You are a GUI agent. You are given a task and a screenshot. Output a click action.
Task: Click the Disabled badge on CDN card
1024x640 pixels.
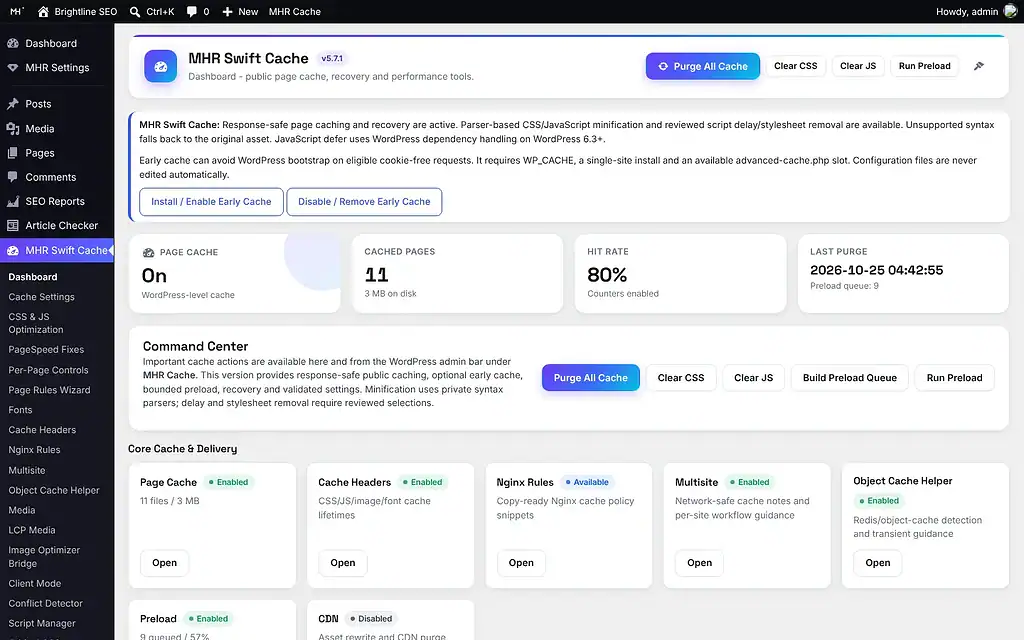371,618
